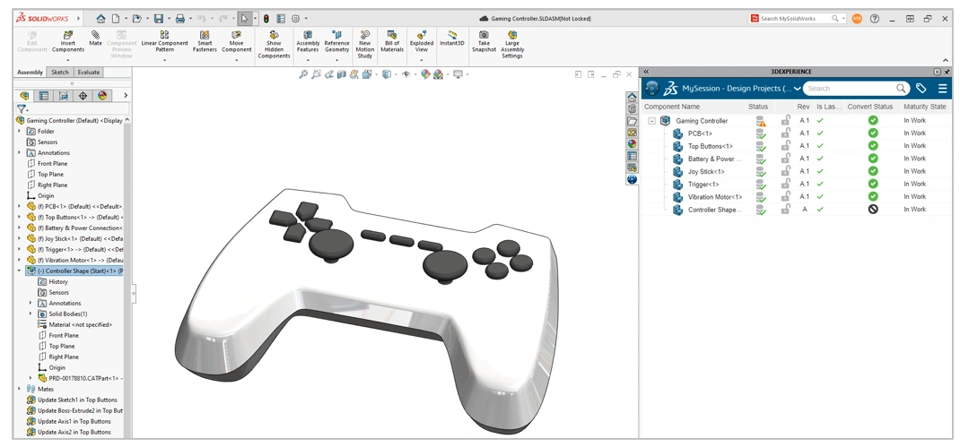The height and width of the screenshot is (447, 960).
Task: Expand the PCB<1> component node
Action: tap(19, 206)
